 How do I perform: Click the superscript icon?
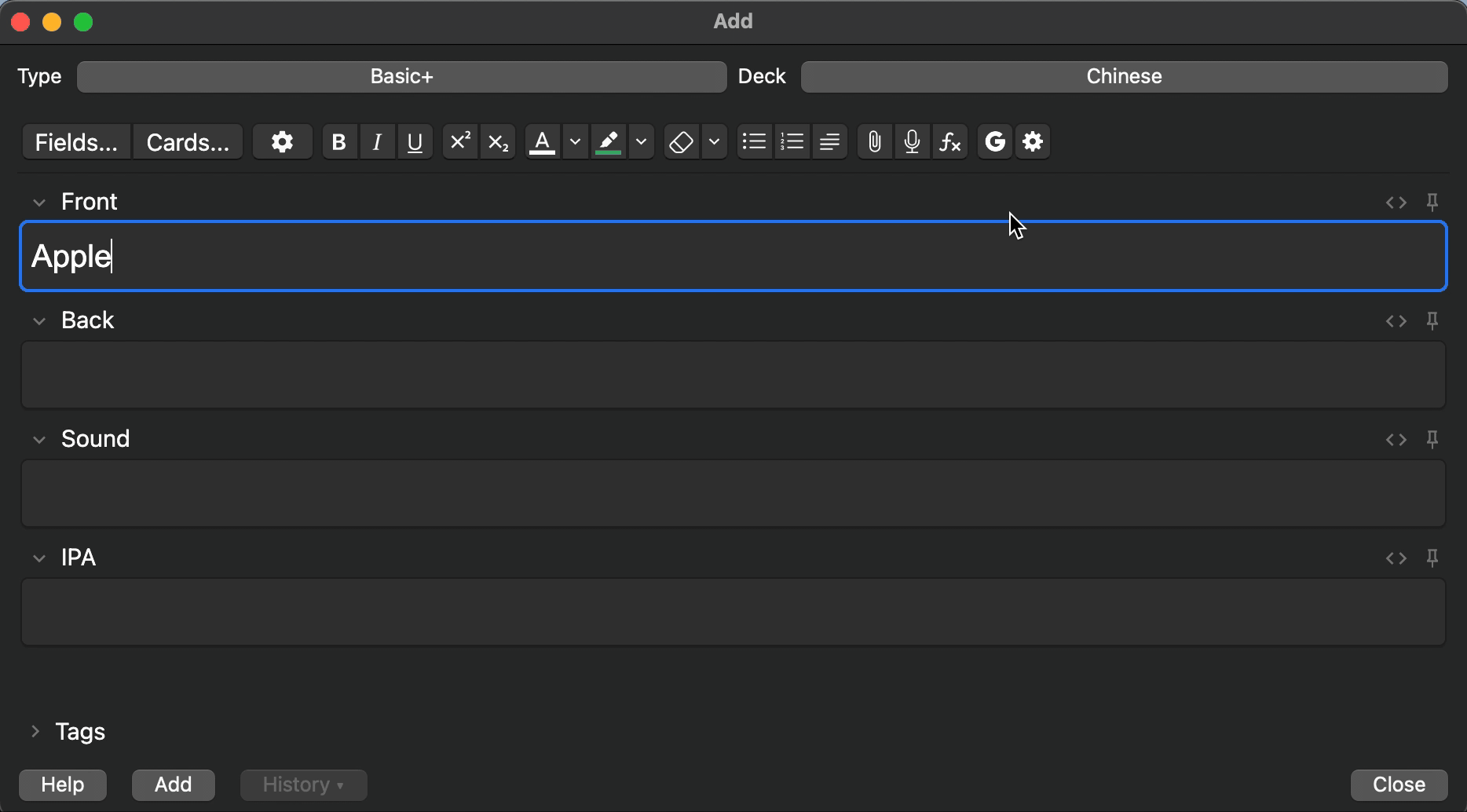pos(459,142)
